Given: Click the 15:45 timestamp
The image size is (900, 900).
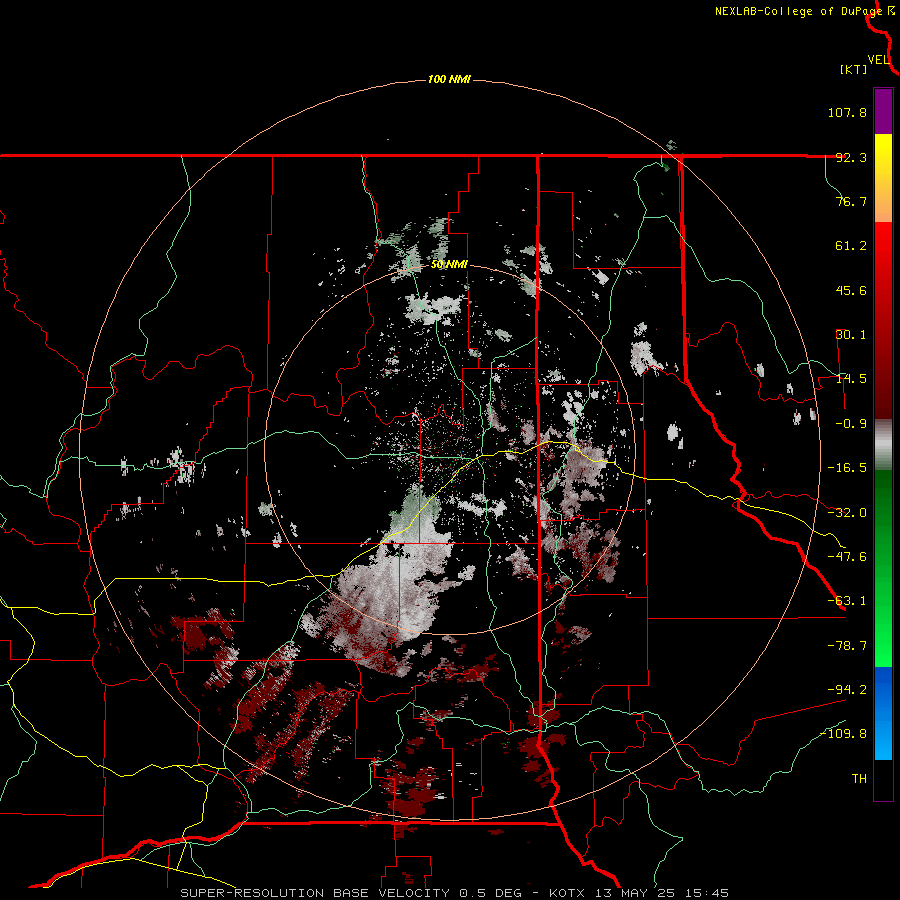Looking at the screenshot, I should click(707, 893).
